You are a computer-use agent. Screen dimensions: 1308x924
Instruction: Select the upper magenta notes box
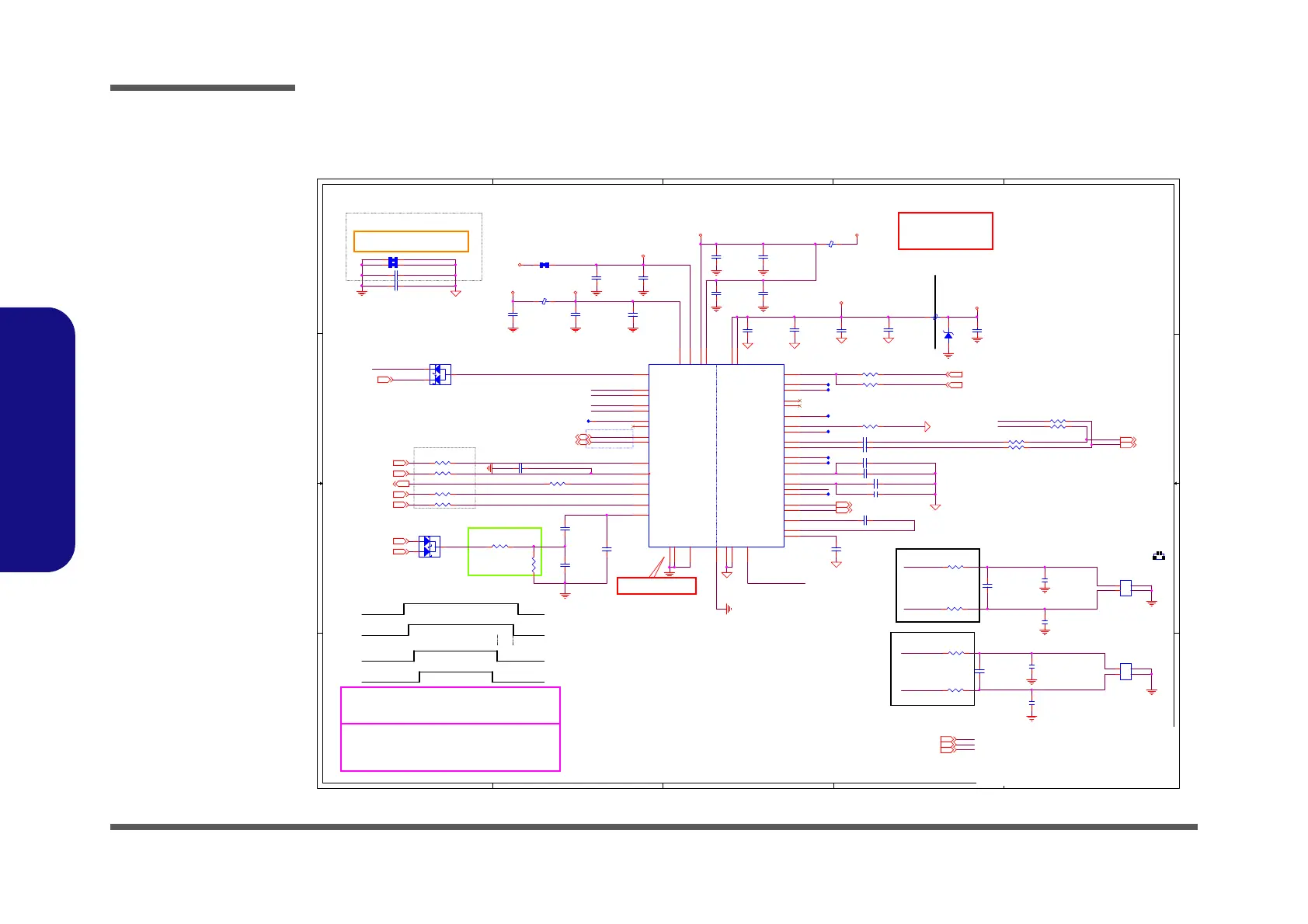click(450, 705)
